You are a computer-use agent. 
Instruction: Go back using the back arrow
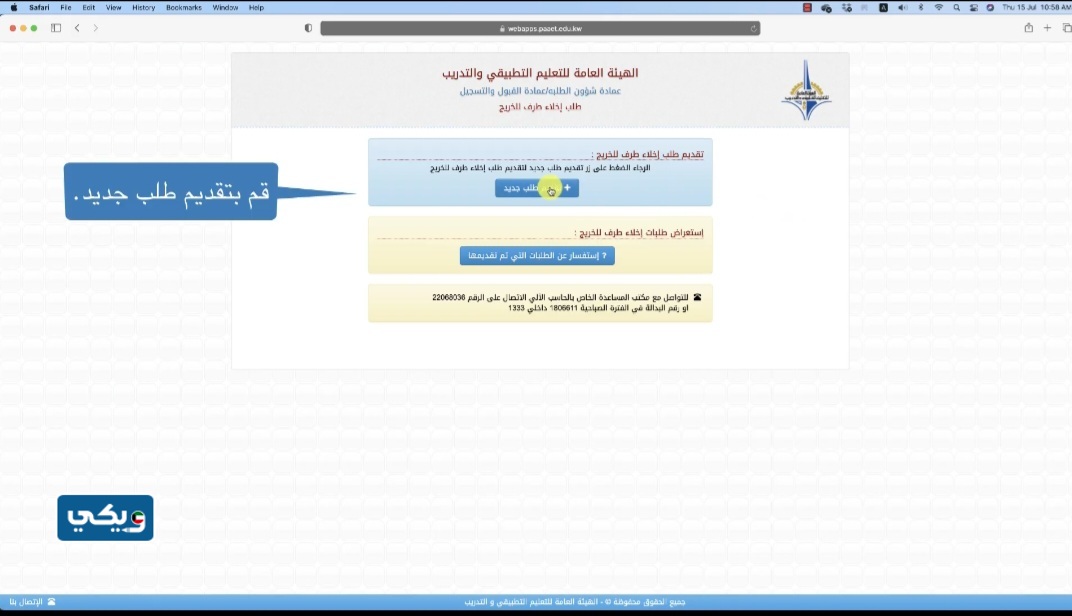tap(77, 28)
